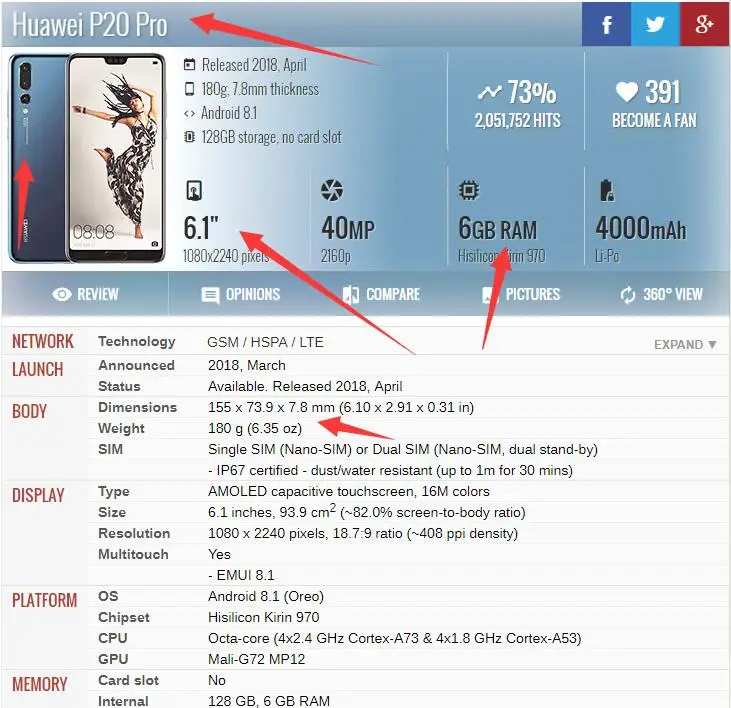Click the LAUNCH section heading
This screenshot has width=731, height=708.
[x=37, y=369]
